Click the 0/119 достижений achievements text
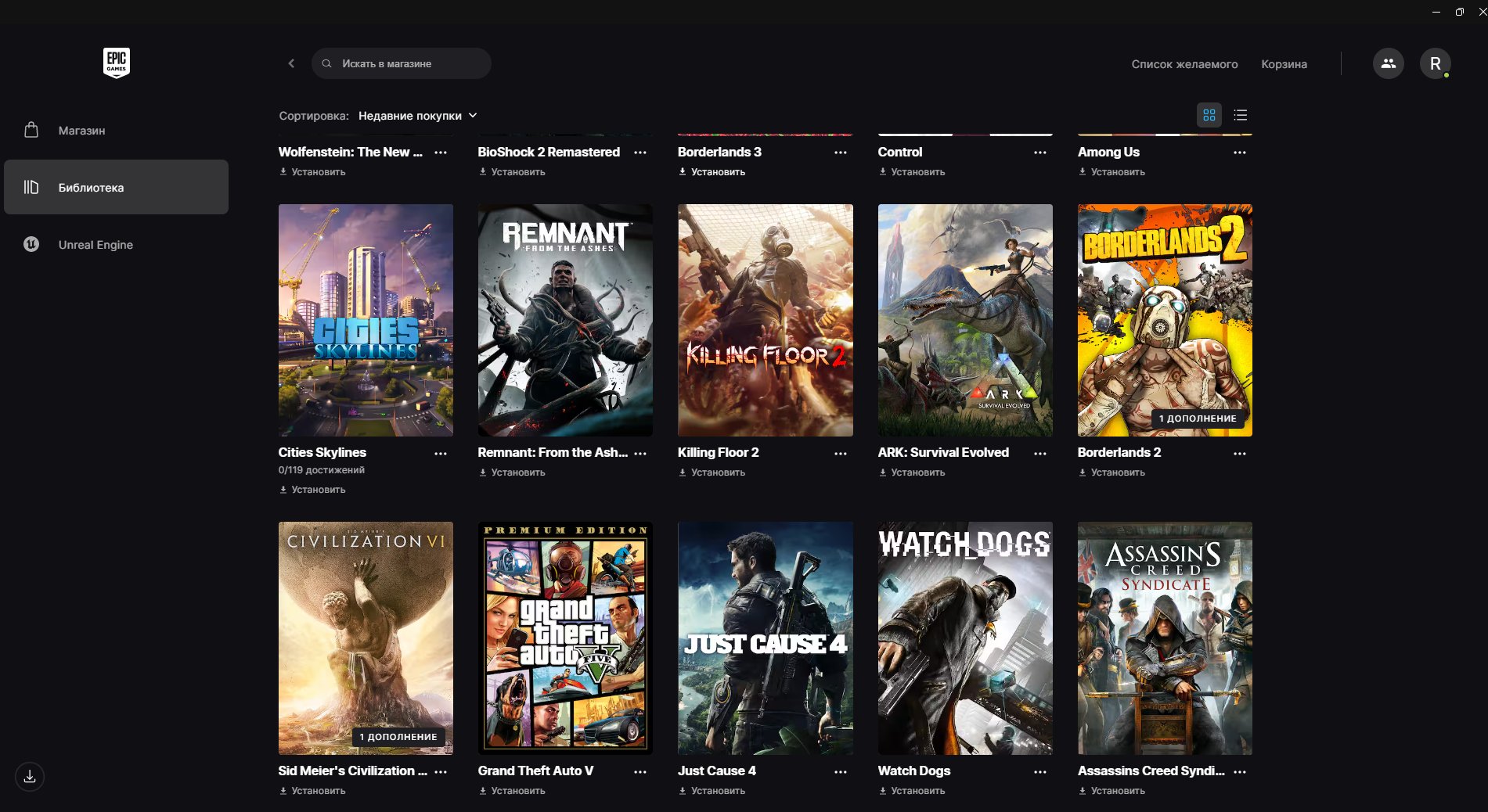Viewport: 1488px width, 812px height. click(x=322, y=470)
